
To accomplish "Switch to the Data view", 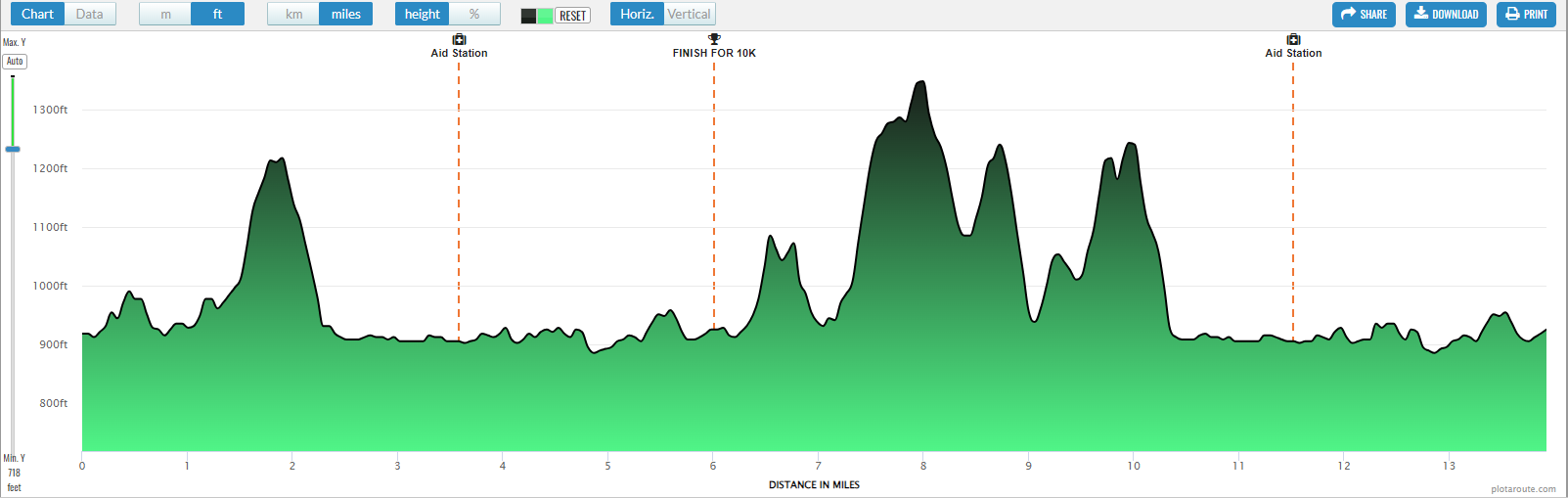I will coord(90,15).
